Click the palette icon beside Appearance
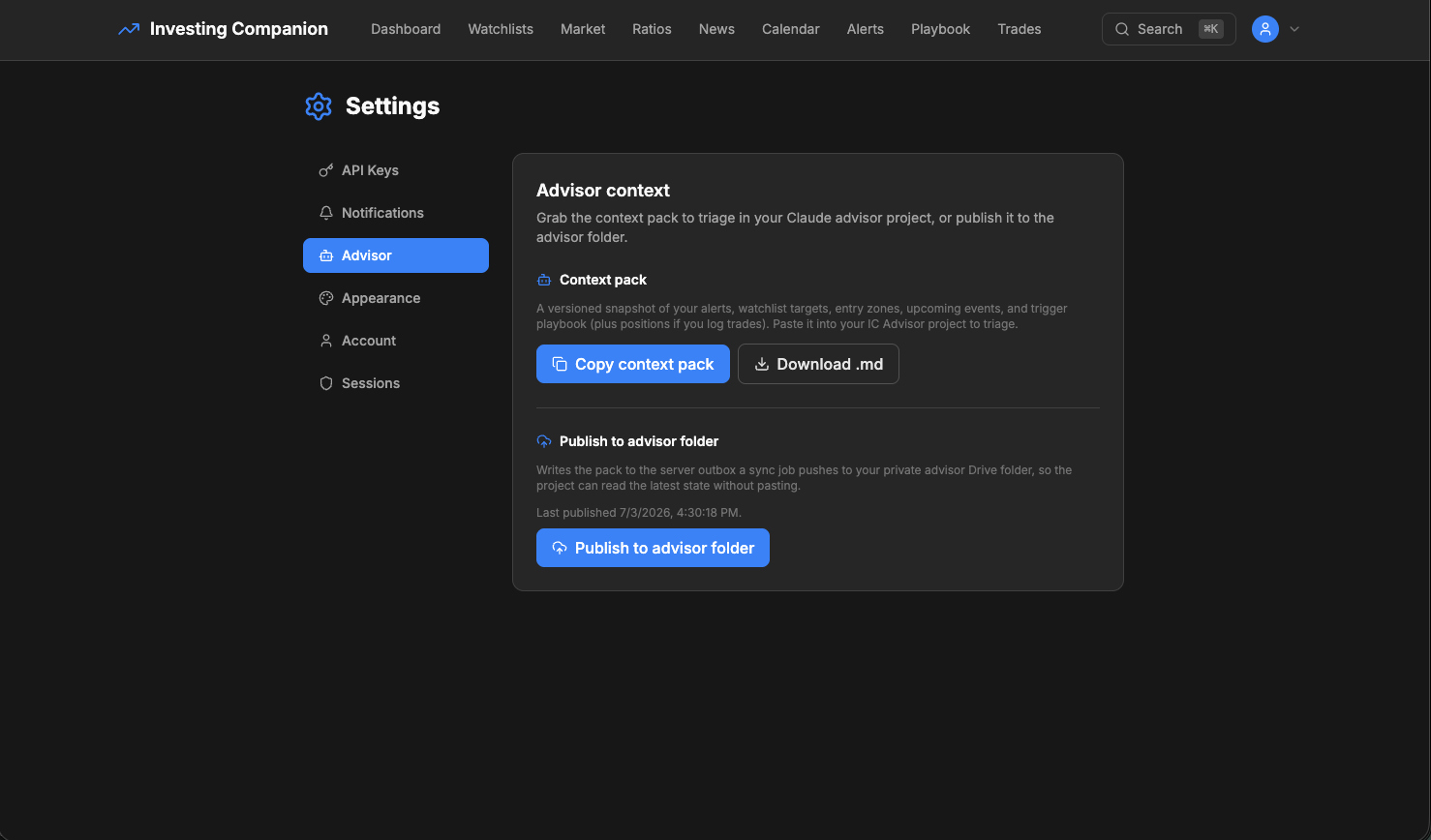 (326, 298)
